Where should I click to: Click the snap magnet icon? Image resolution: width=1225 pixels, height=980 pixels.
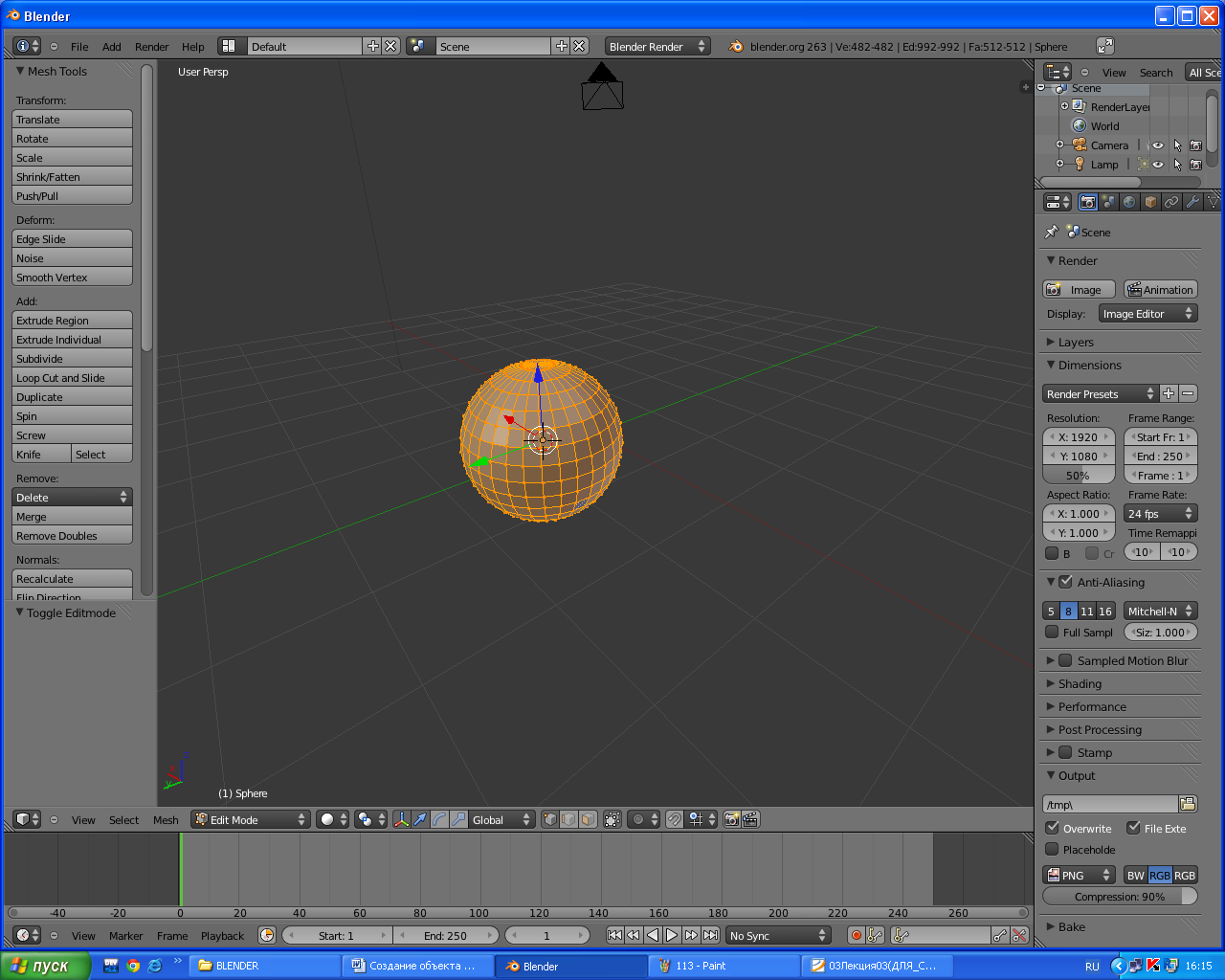pyautogui.click(x=675, y=819)
